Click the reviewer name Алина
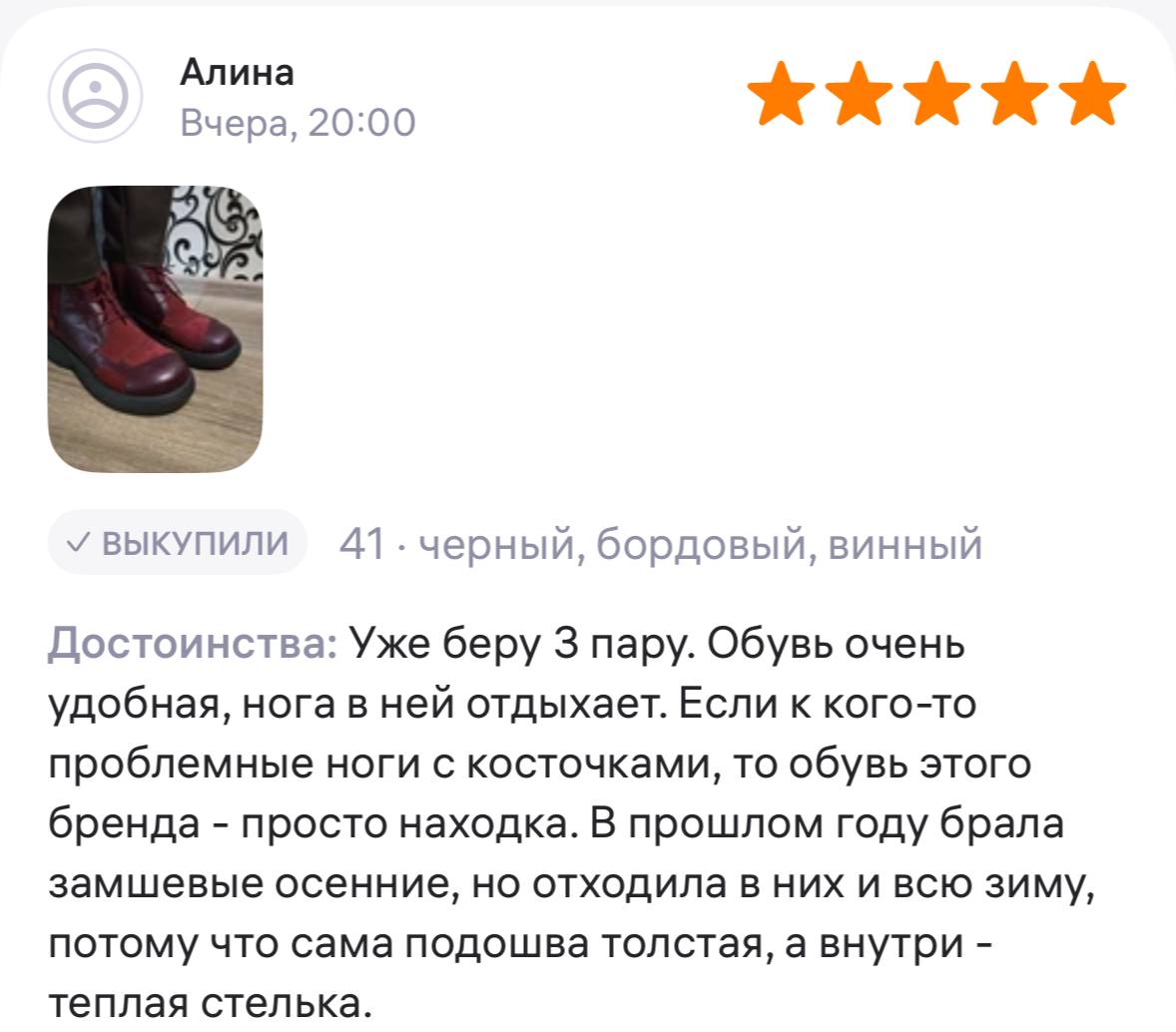Screen dimensions: 1176x1032 click(237, 73)
